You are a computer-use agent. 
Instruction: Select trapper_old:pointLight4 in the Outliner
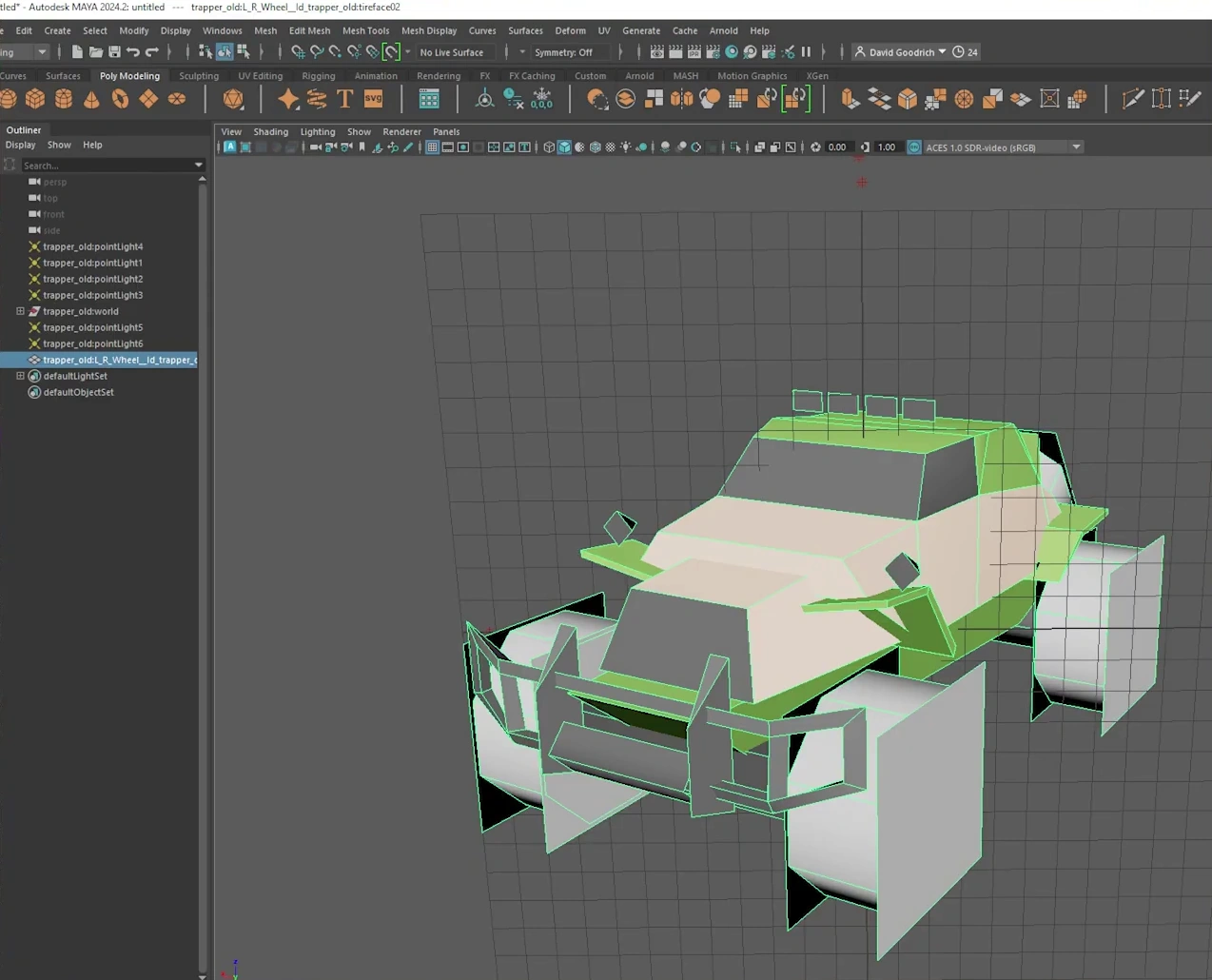(x=92, y=246)
